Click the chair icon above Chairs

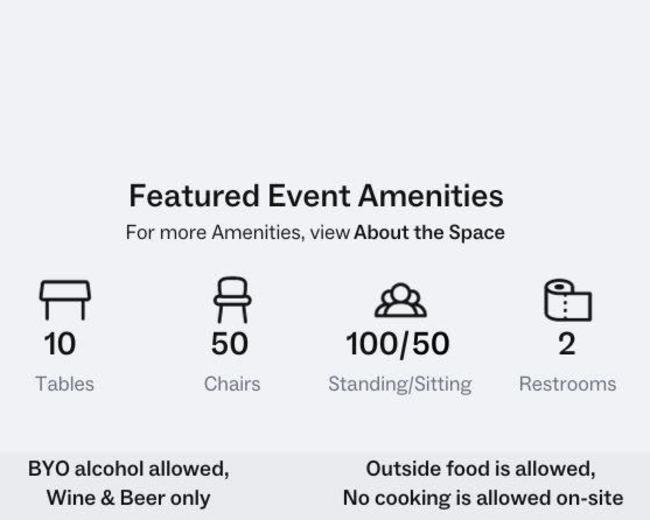[232, 300]
